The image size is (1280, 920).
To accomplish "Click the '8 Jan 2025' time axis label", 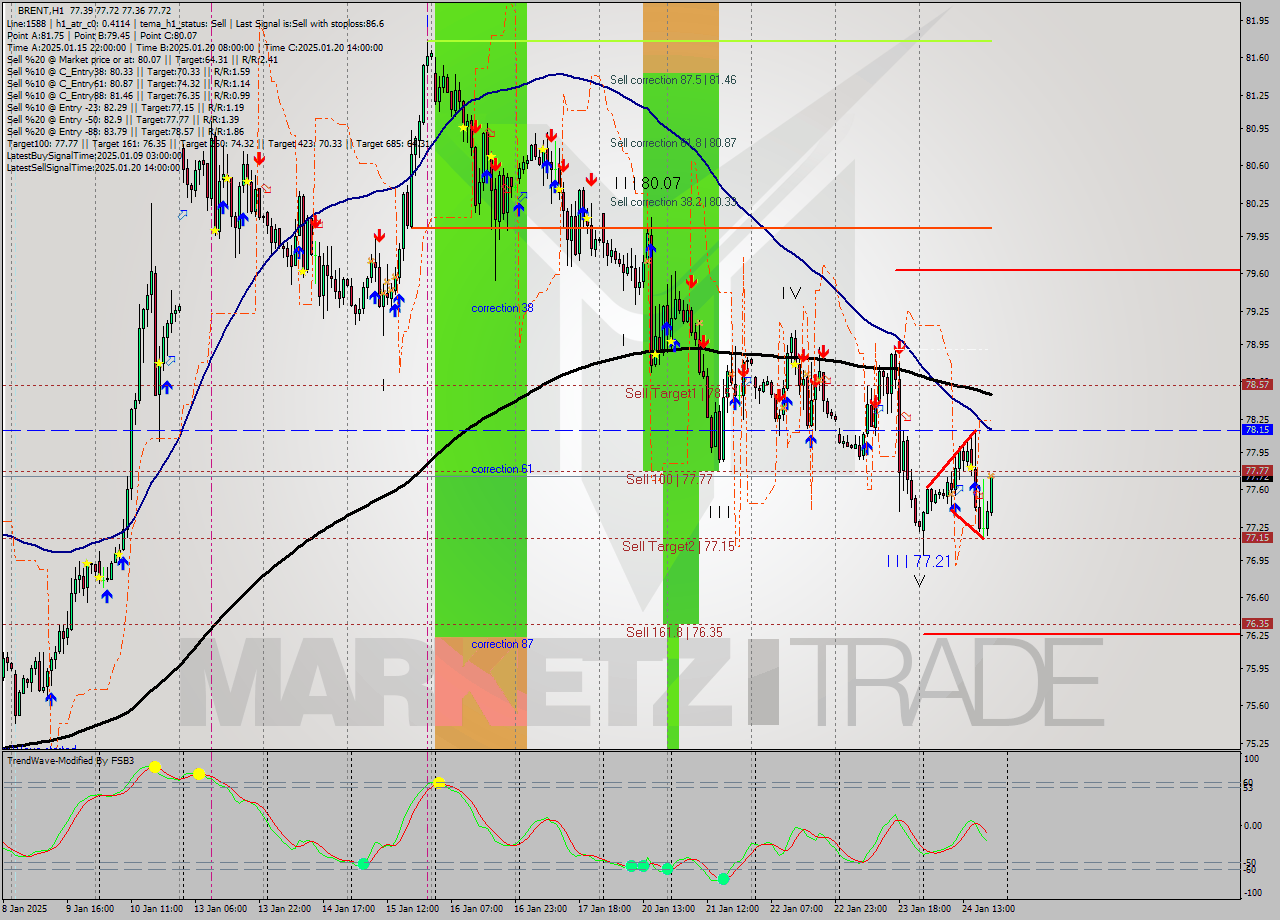I will click(x=24, y=909).
